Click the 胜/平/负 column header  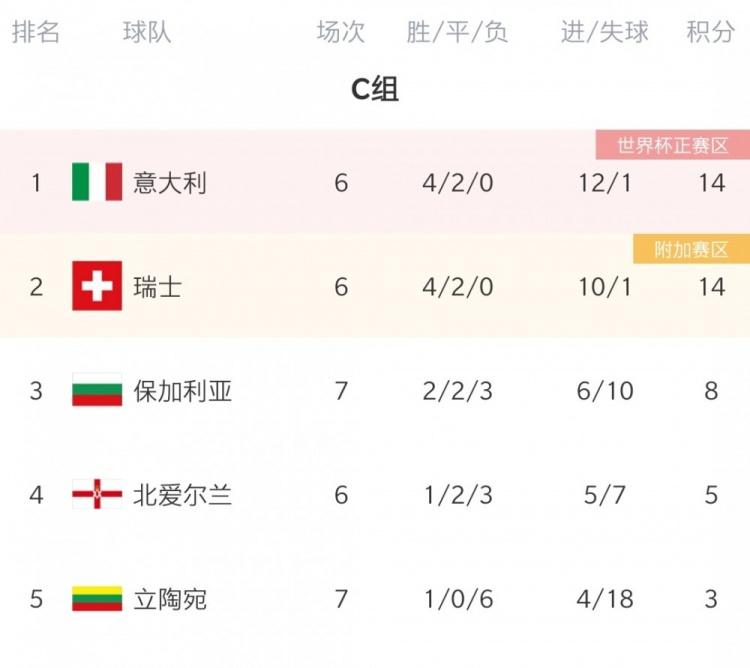tap(458, 32)
